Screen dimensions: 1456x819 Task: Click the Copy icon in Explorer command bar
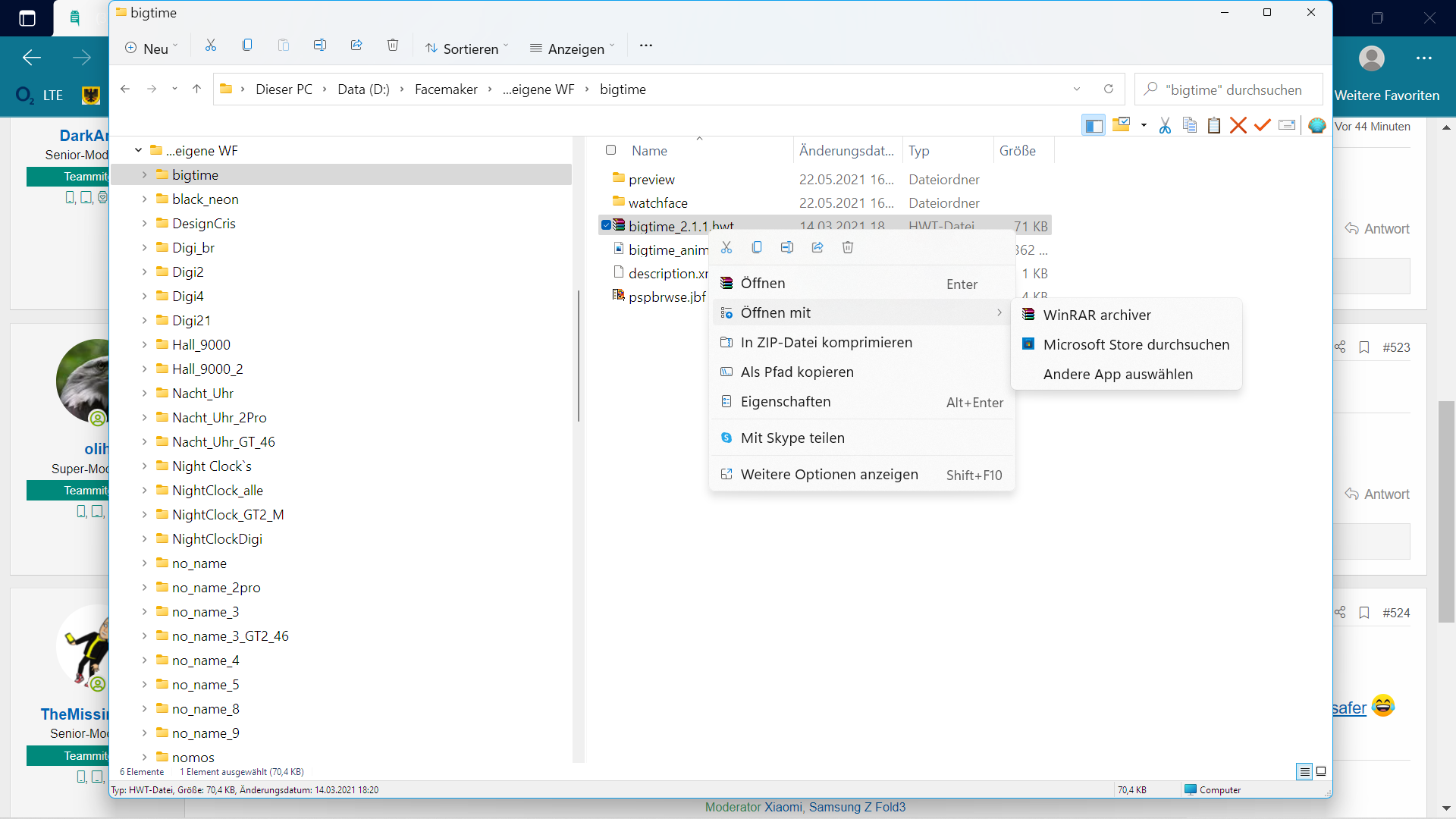(247, 45)
